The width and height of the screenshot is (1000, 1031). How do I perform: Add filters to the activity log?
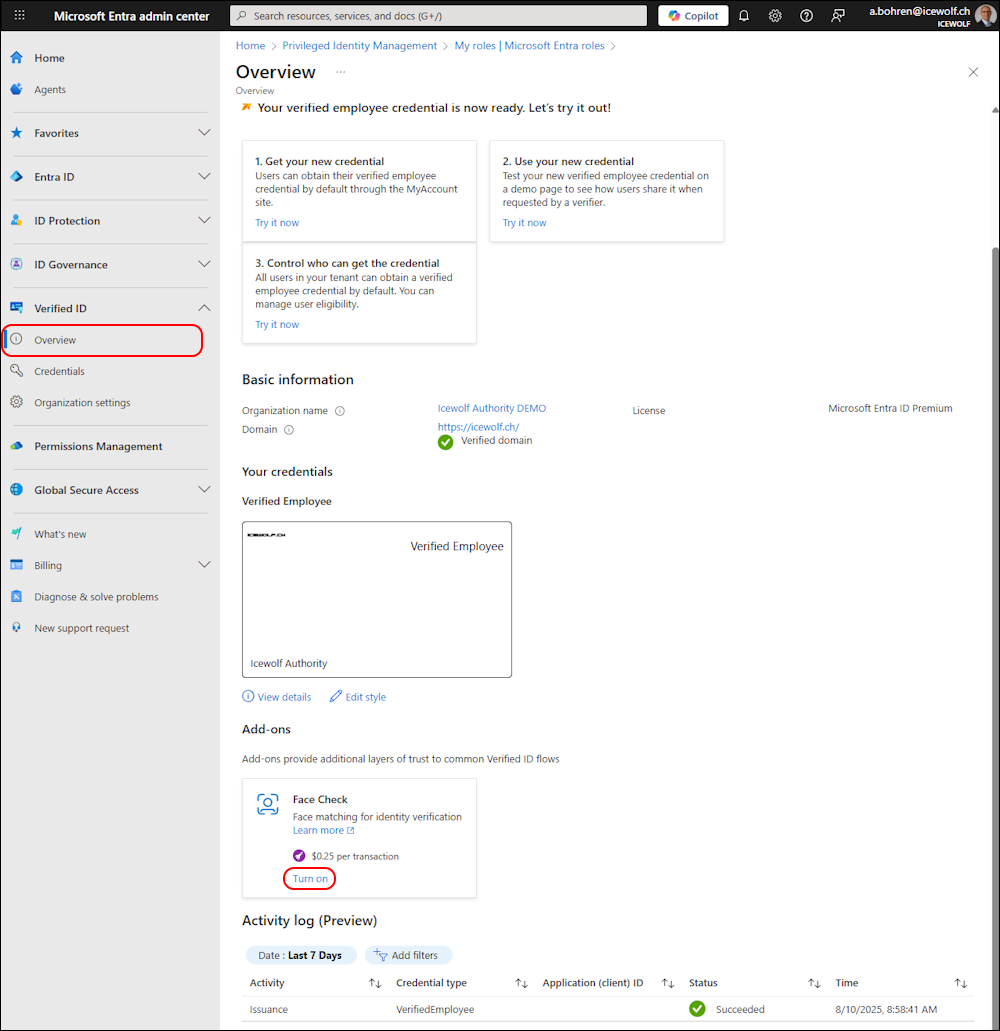click(x=409, y=955)
